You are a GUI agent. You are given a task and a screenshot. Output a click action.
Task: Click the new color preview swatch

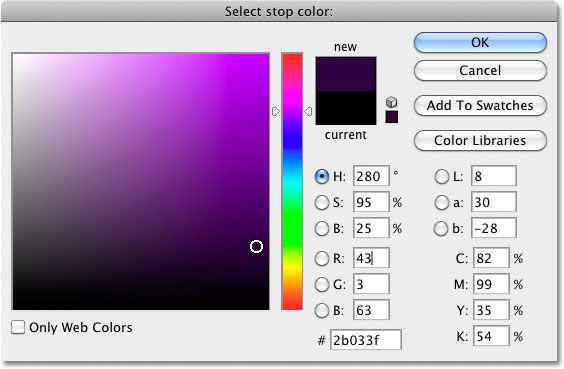tap(346, 74)
